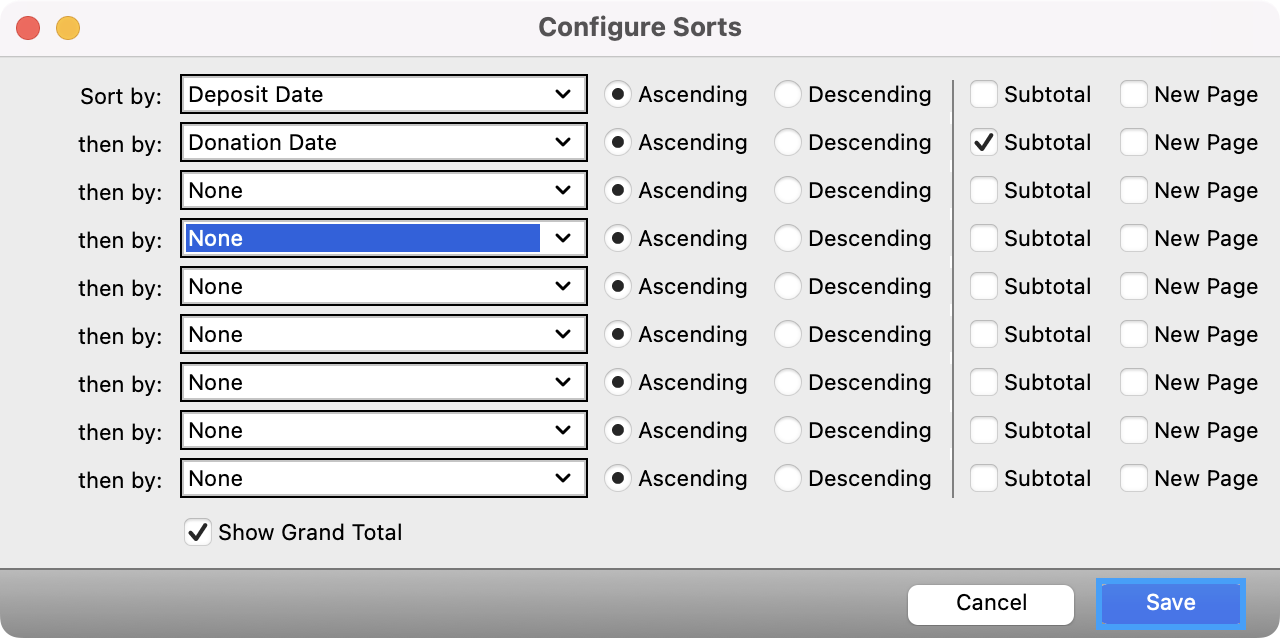Select Descending for the Deposit Date sort

[788, 95]
